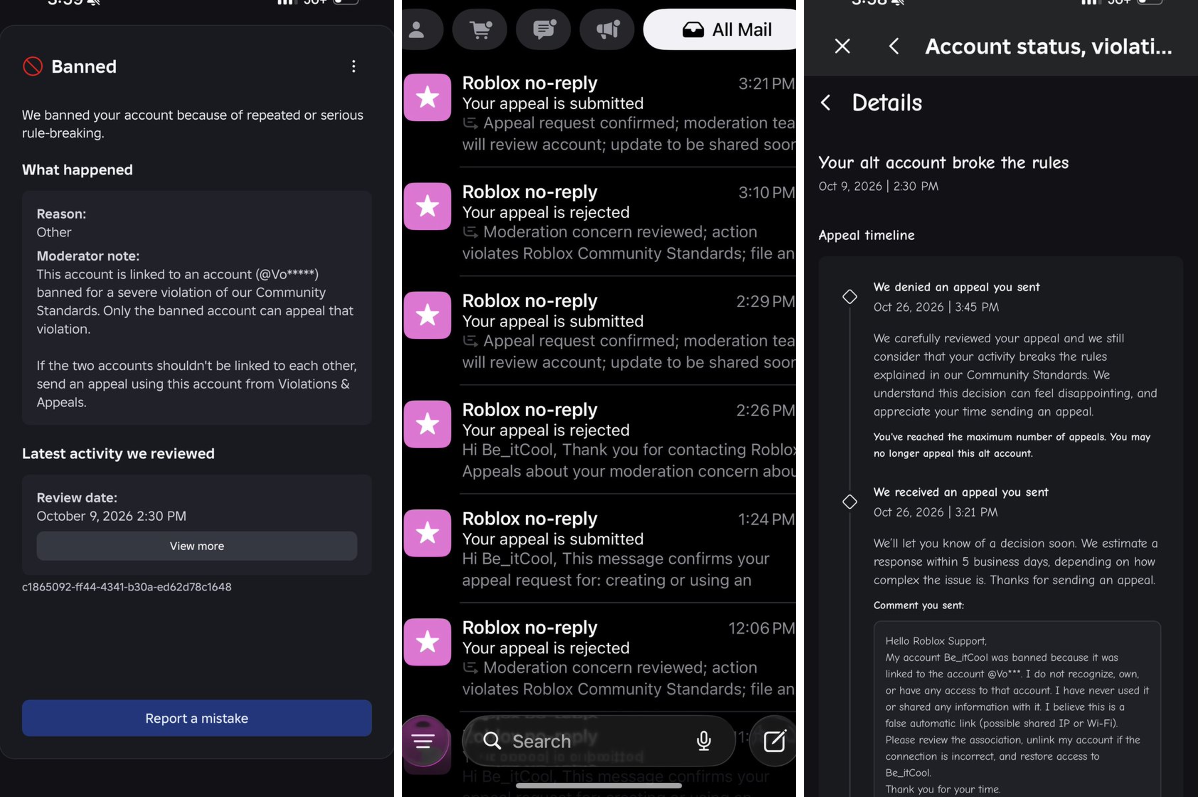Open the 12:06 PM appeal rejected email
1200x797 pixels.
600,658
